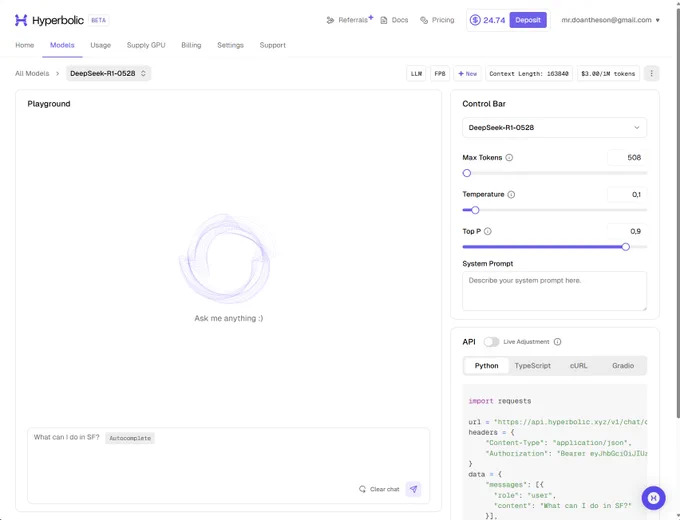The width and height of the screenshot is (680, 520).
Task: Switch to Gradio code tab
Action: point(623,366)
